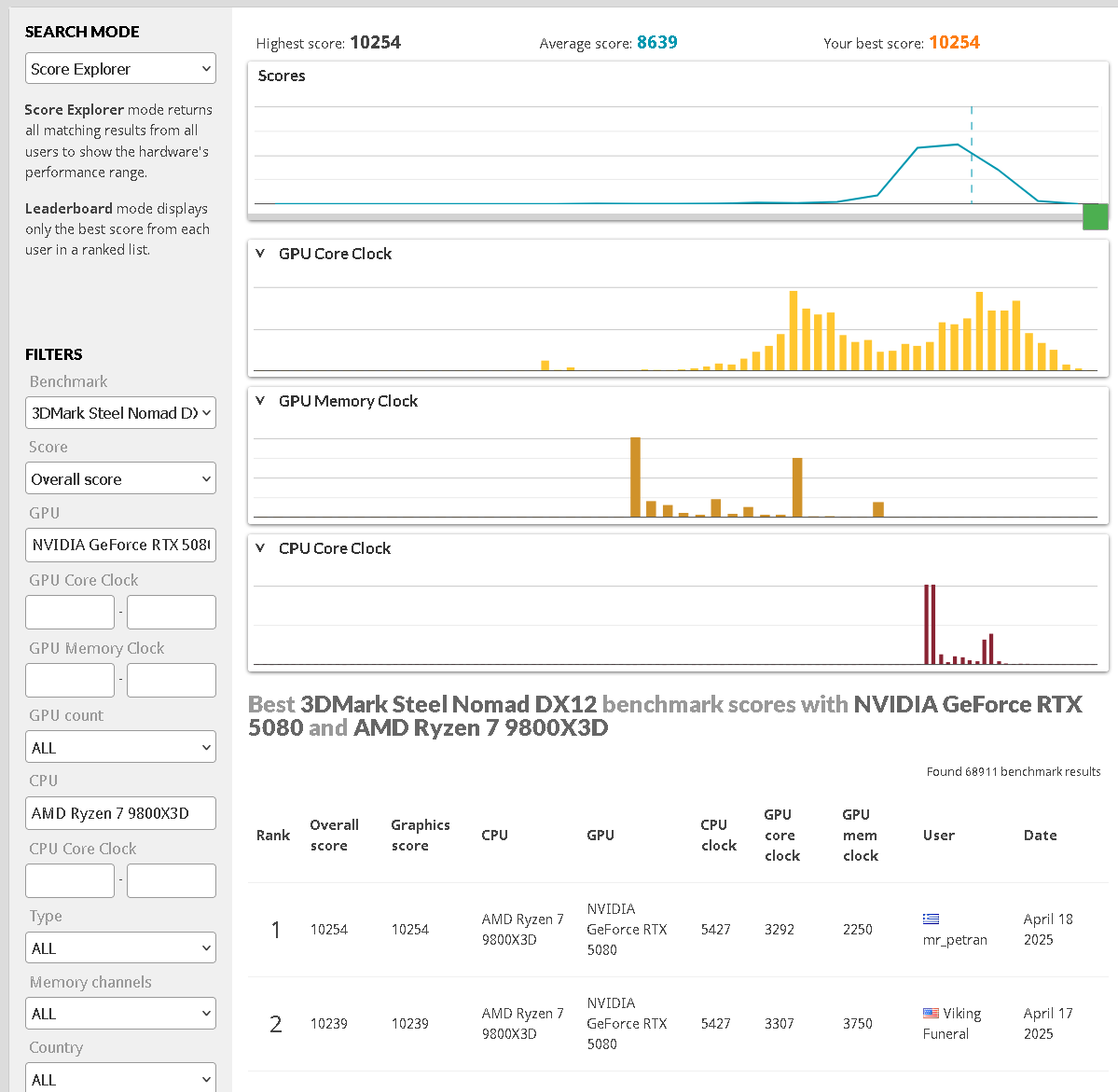The image size is (1118, 1092).
Task: Open the Memory channels dropdown
Action: [120, 1014]
